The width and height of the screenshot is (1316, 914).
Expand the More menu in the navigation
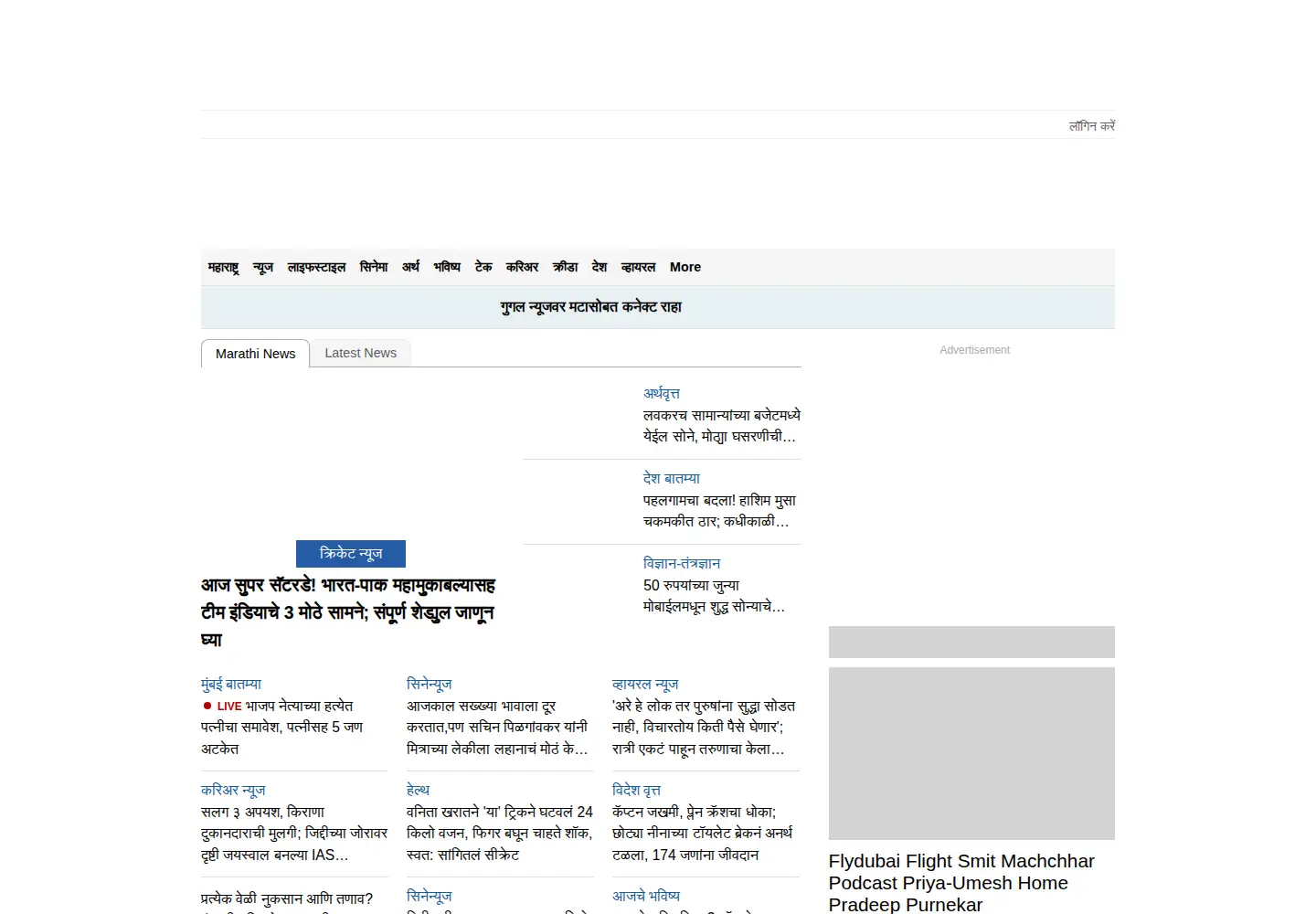click(x=685, y=267)
